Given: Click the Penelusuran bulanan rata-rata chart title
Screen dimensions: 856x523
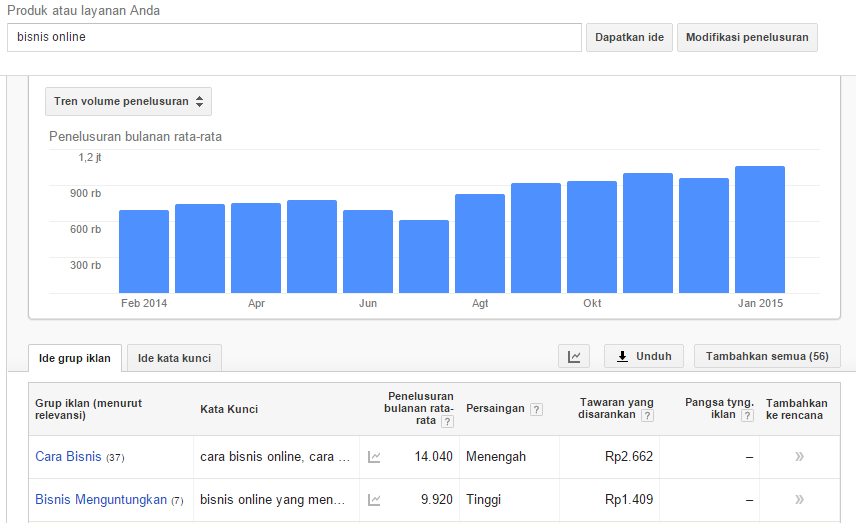Looking at the screenshot, I should 135,136.
